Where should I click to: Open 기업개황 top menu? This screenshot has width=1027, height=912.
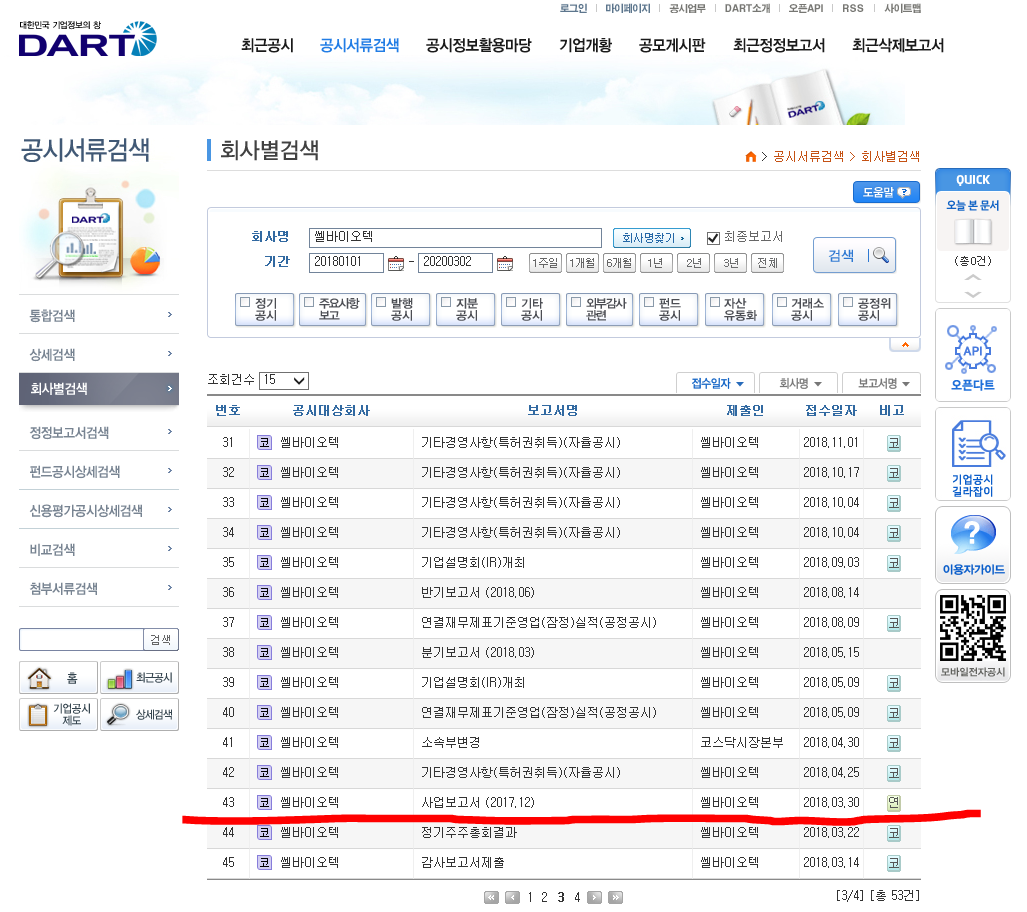pos(586,45)
